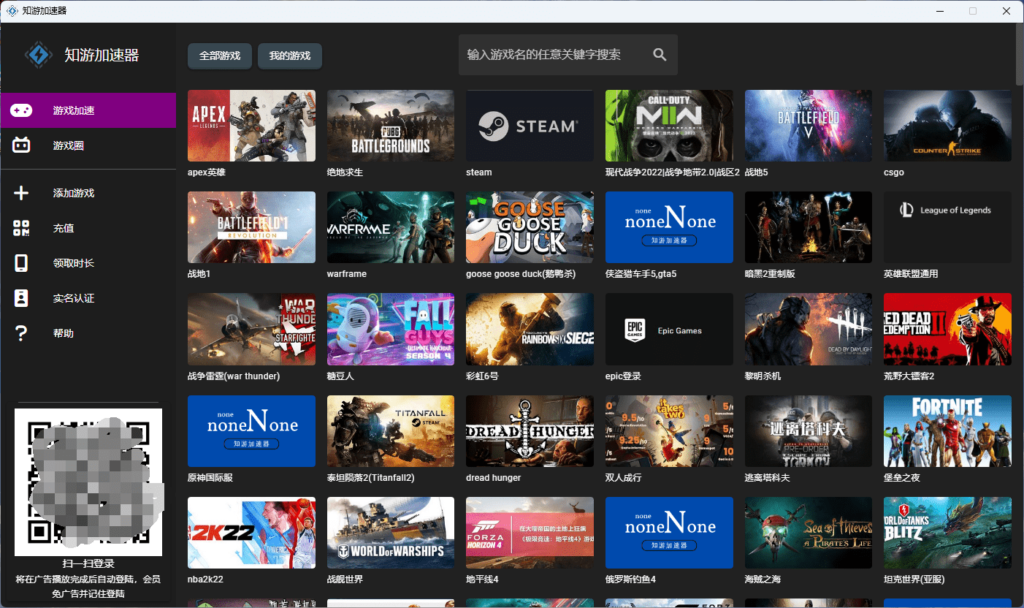Click the 英雄联盟通用 game label
This screenshot has height=608, width=1024.
[x=911, y=274]
